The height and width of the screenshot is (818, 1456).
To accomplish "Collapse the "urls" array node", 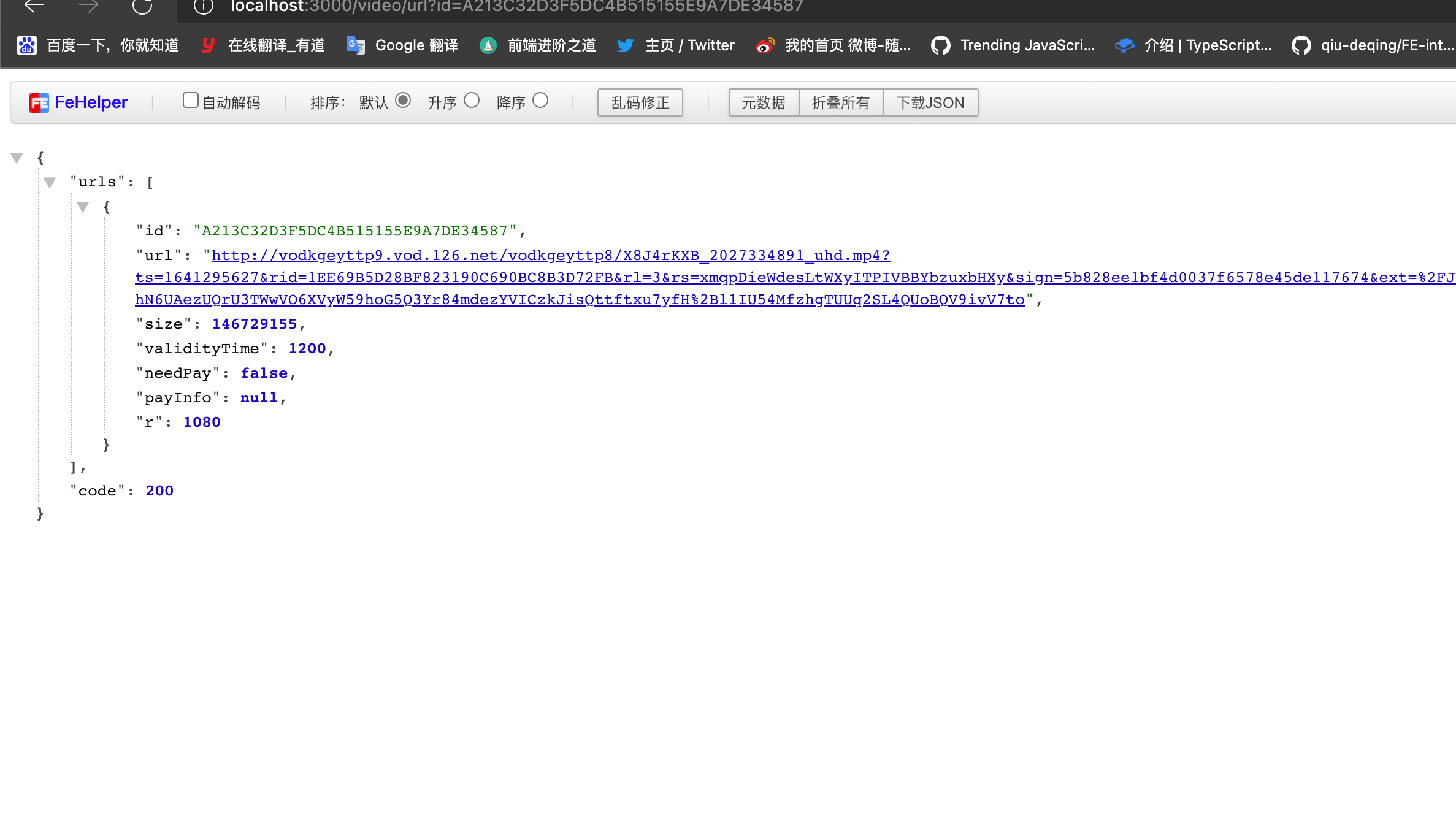I will click(50, 182).
